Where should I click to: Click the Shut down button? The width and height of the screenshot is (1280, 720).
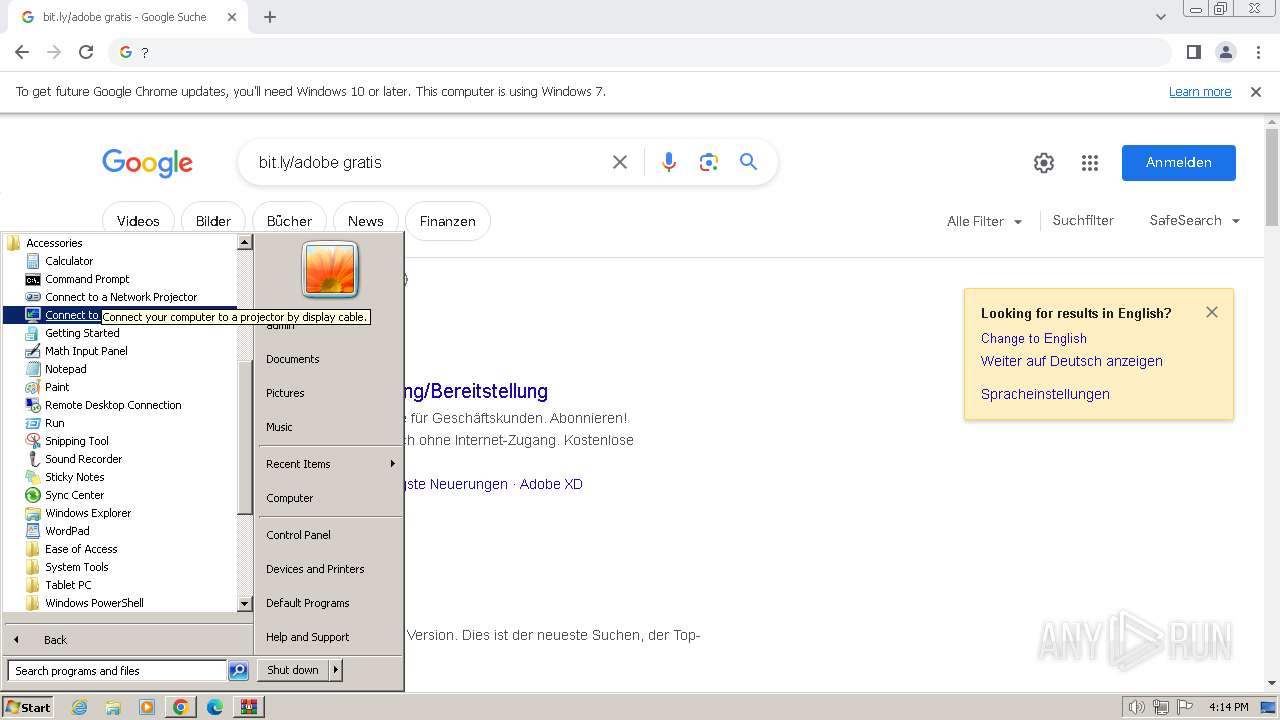[x=293, y=670]
